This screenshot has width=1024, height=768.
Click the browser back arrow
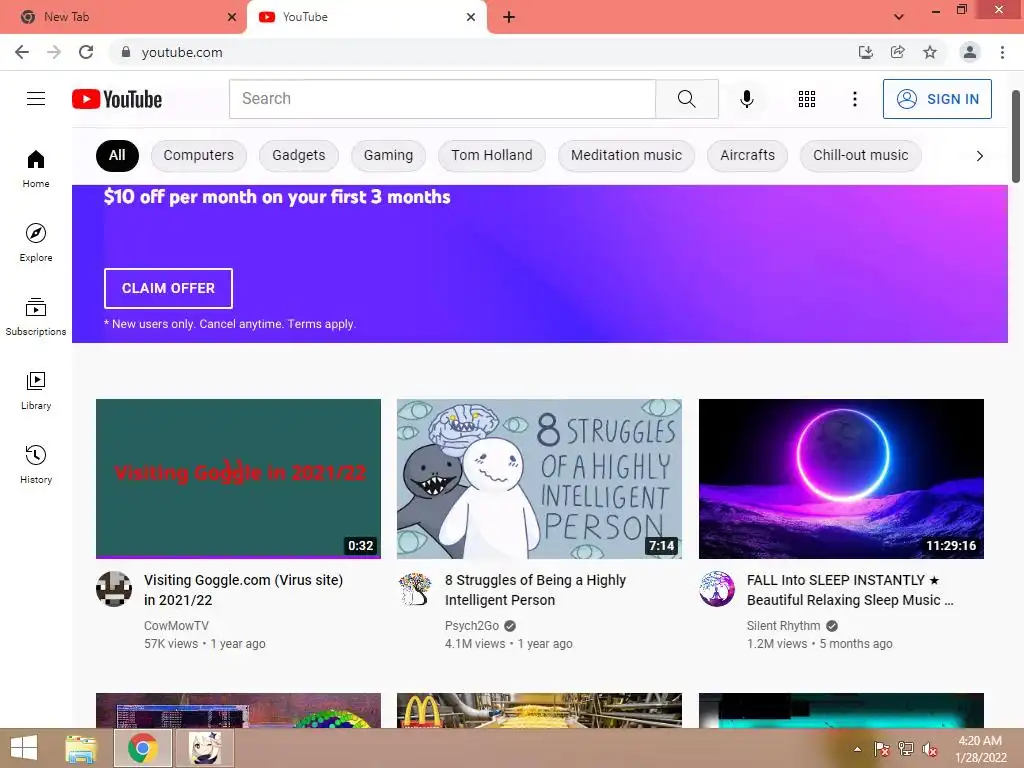pyautogui.click(x=22, y=52)
